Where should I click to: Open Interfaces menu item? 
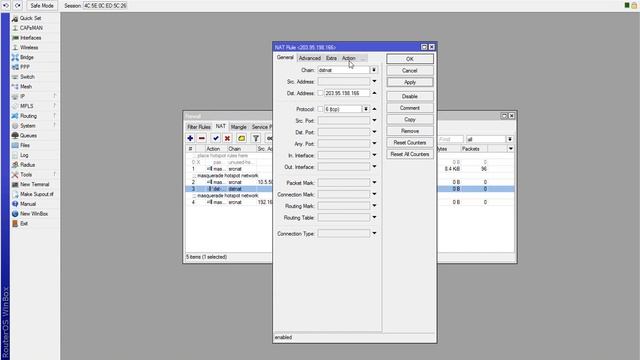pyautogui.click(x=31, y=38)
